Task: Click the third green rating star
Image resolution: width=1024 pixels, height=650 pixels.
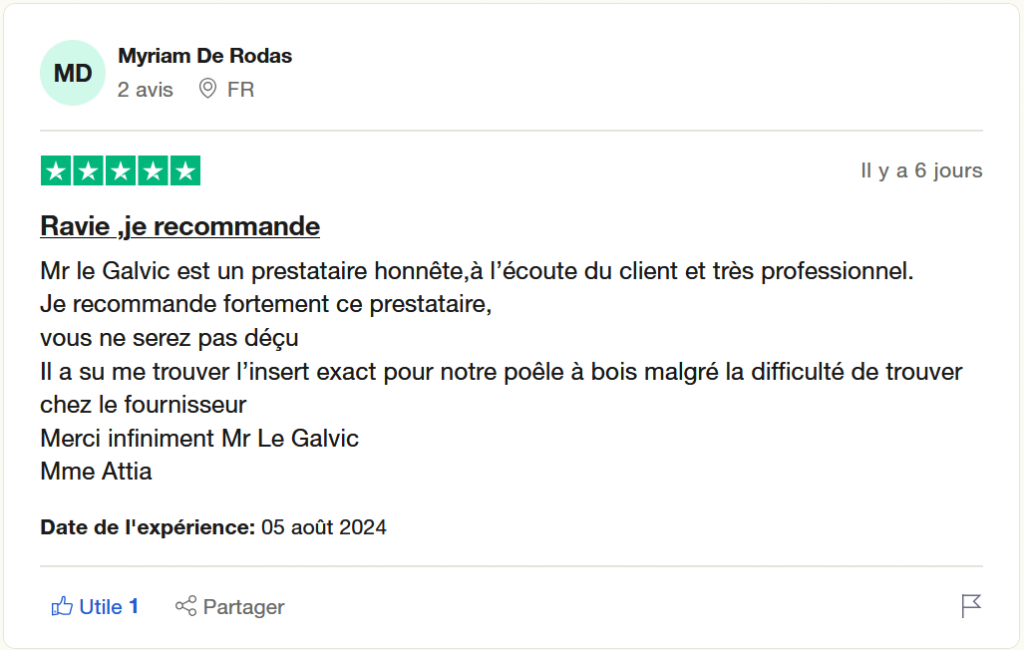Action: click(121, 171)
